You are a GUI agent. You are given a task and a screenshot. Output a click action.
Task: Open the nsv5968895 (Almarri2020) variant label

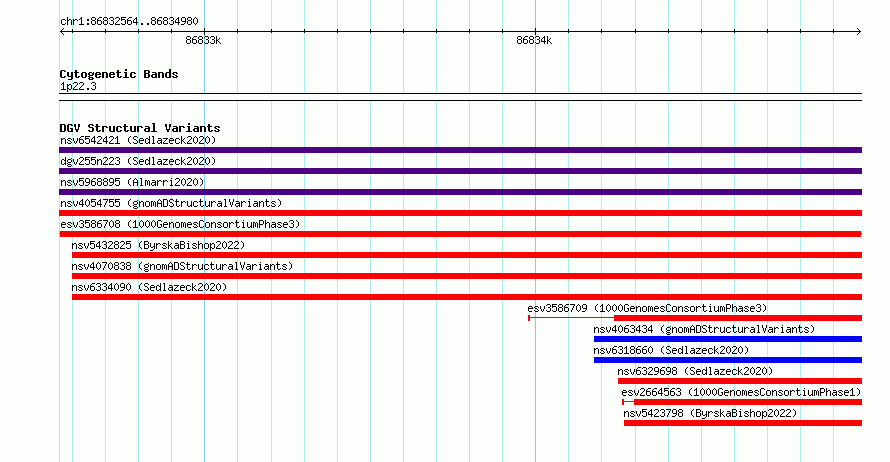(132, 182)
